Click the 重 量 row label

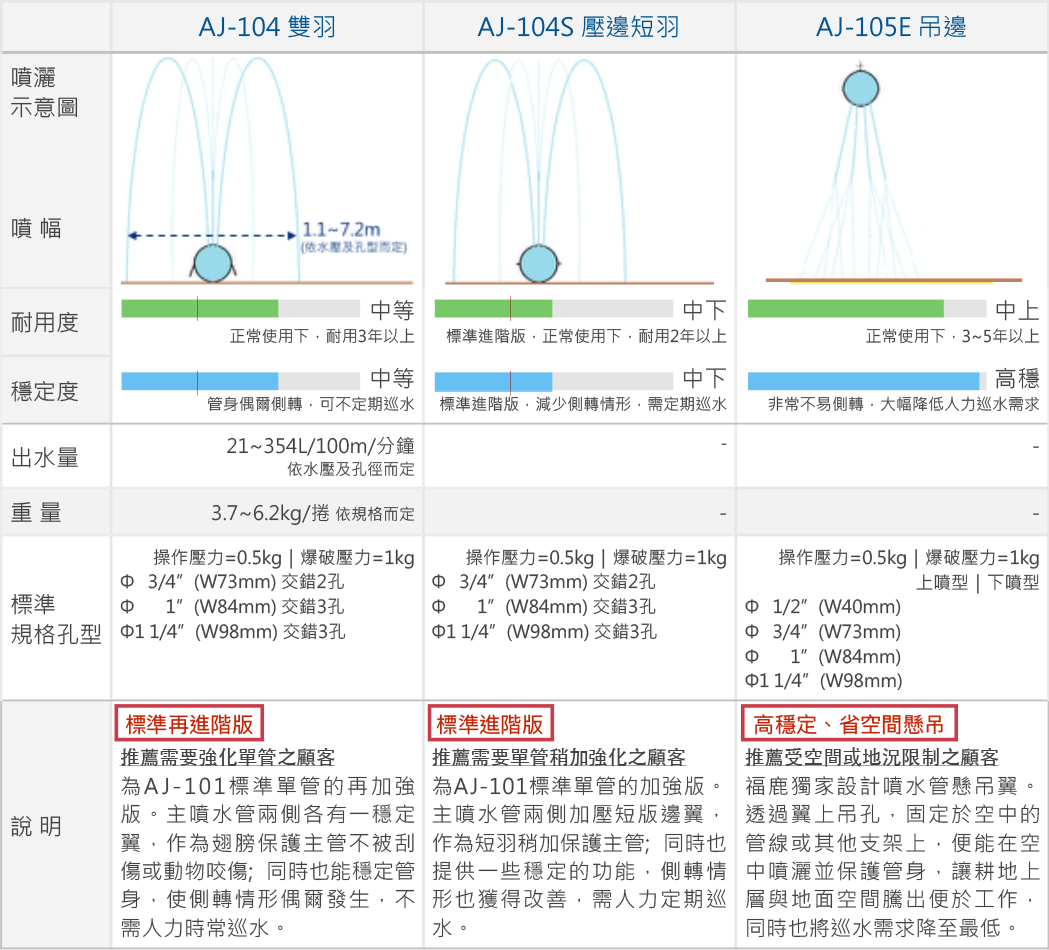36,512
